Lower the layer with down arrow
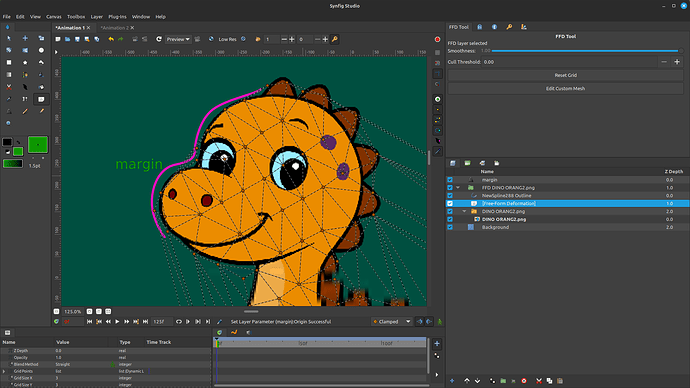The width and height of the screenshot is (690, 388). pos(477,381)
